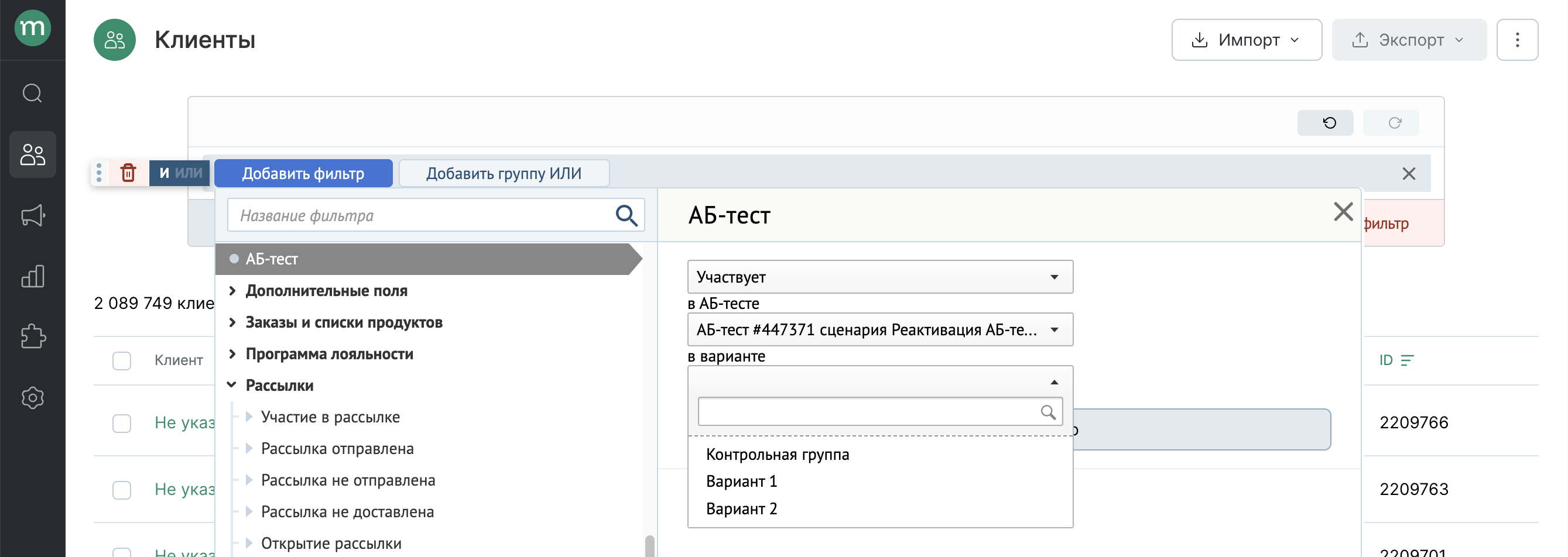Sort the table by ID column
The width and height of the screenshot is (1568, 557).
click(1396, 360)
